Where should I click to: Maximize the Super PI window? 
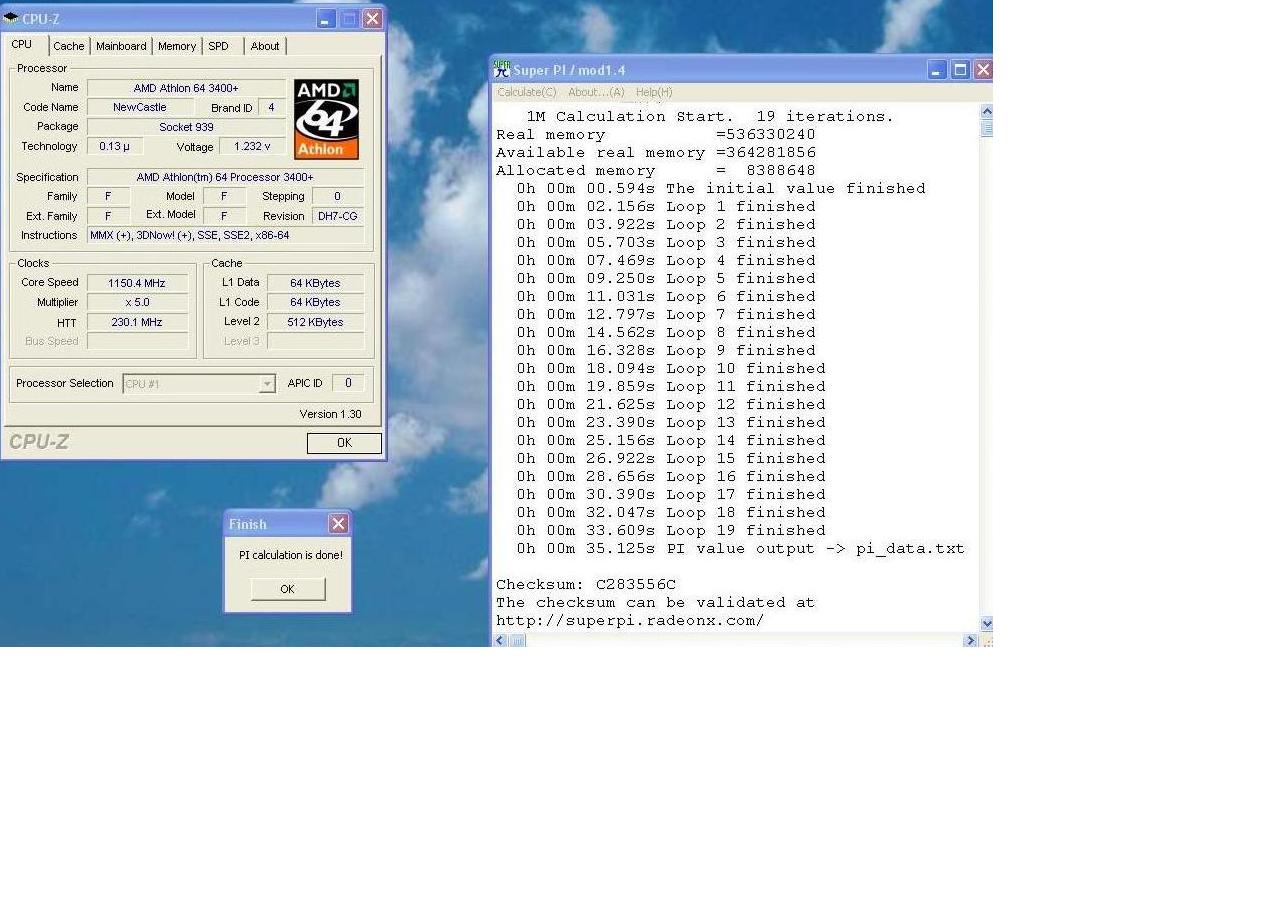point(960,69)
